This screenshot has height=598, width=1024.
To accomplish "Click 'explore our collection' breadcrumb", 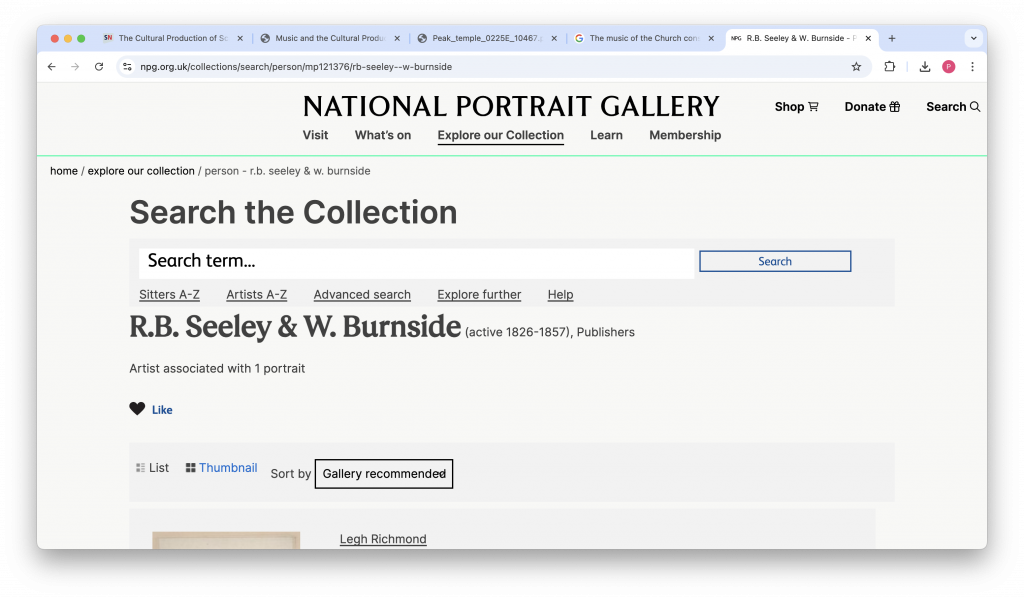I will [141, 171].
